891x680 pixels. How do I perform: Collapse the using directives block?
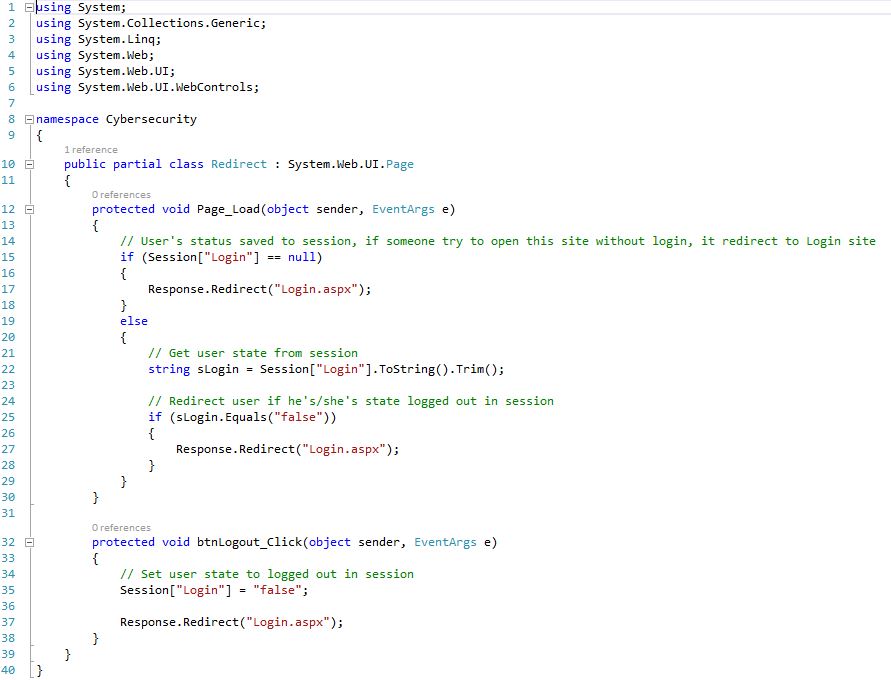[28, 8]
